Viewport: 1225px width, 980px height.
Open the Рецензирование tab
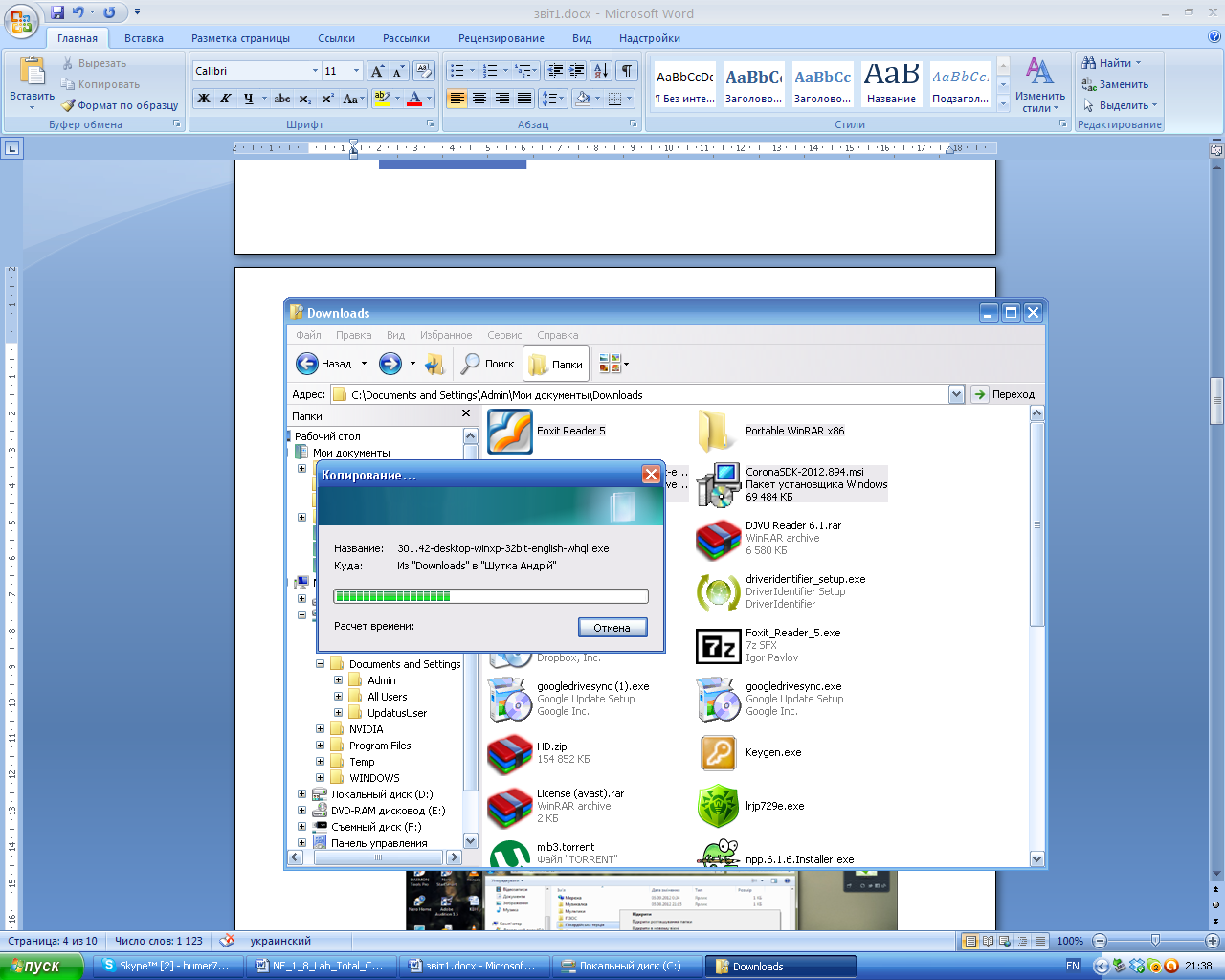click(501, 38)
